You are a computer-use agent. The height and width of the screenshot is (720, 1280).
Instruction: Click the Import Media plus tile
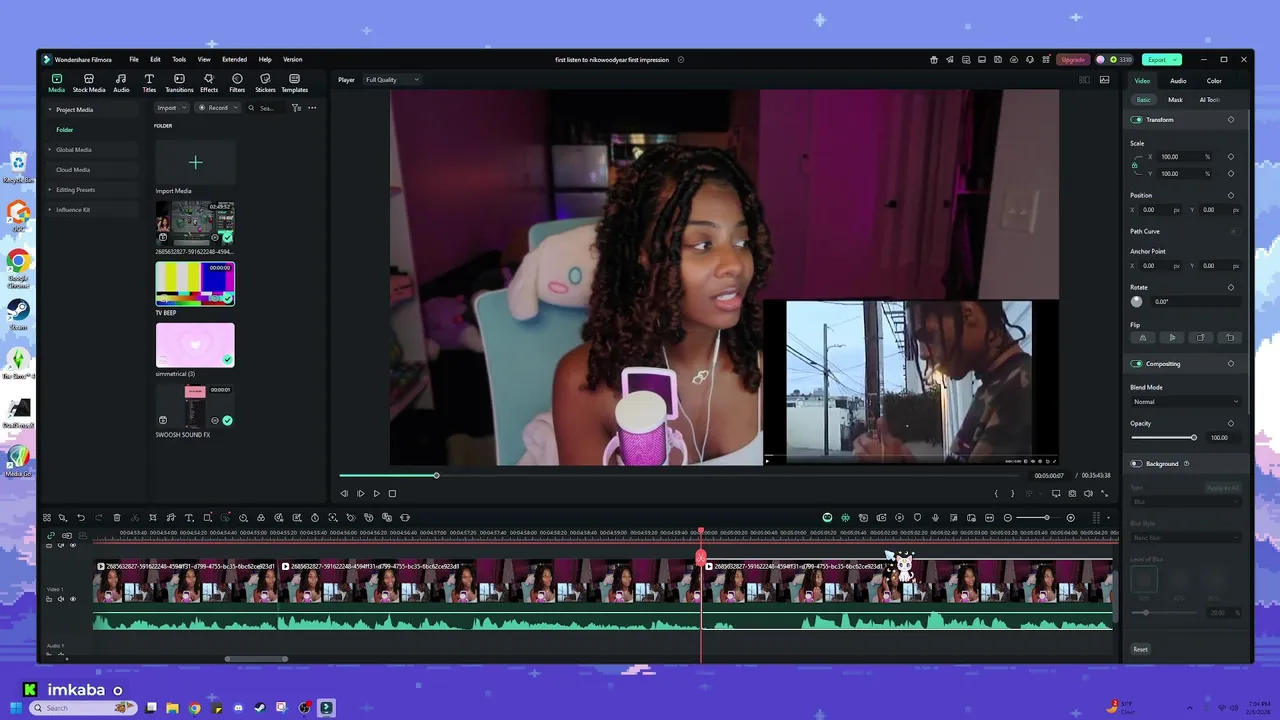point(195,162)
